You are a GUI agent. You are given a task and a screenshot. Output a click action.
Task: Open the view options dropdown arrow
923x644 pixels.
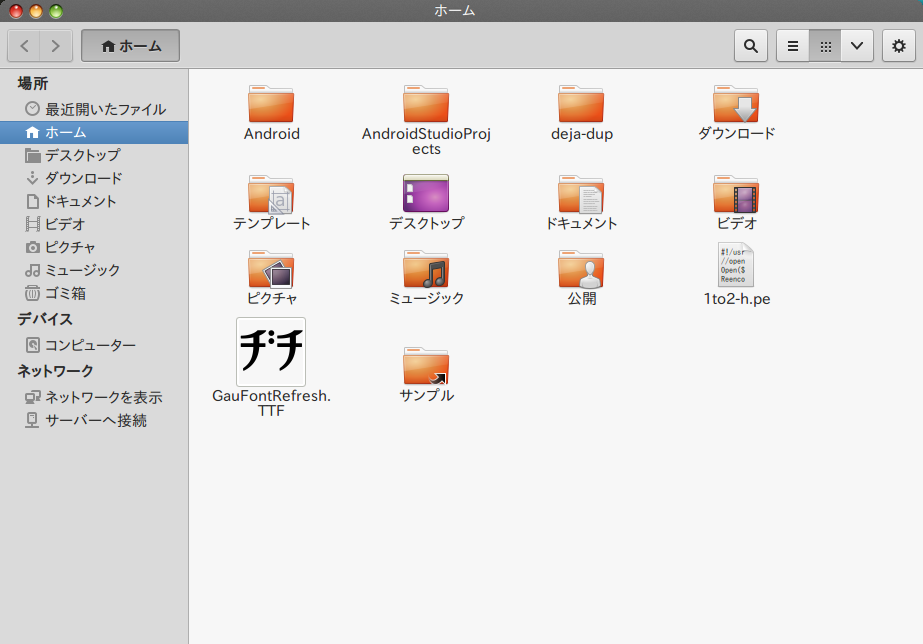pos(857,45)
